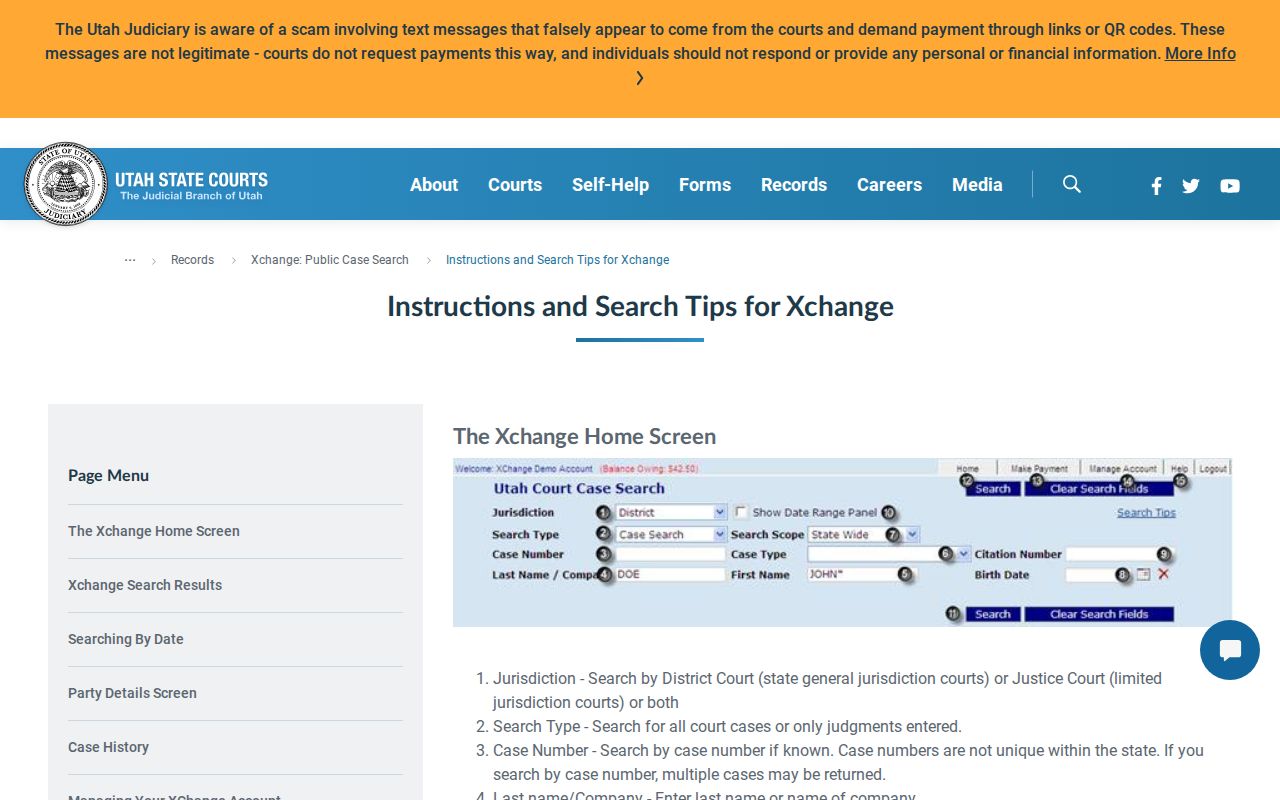1280x800 pixels.
Task: Select the 'The Xchange Home Screen' content heading
Action: click(x=584, y=436)
